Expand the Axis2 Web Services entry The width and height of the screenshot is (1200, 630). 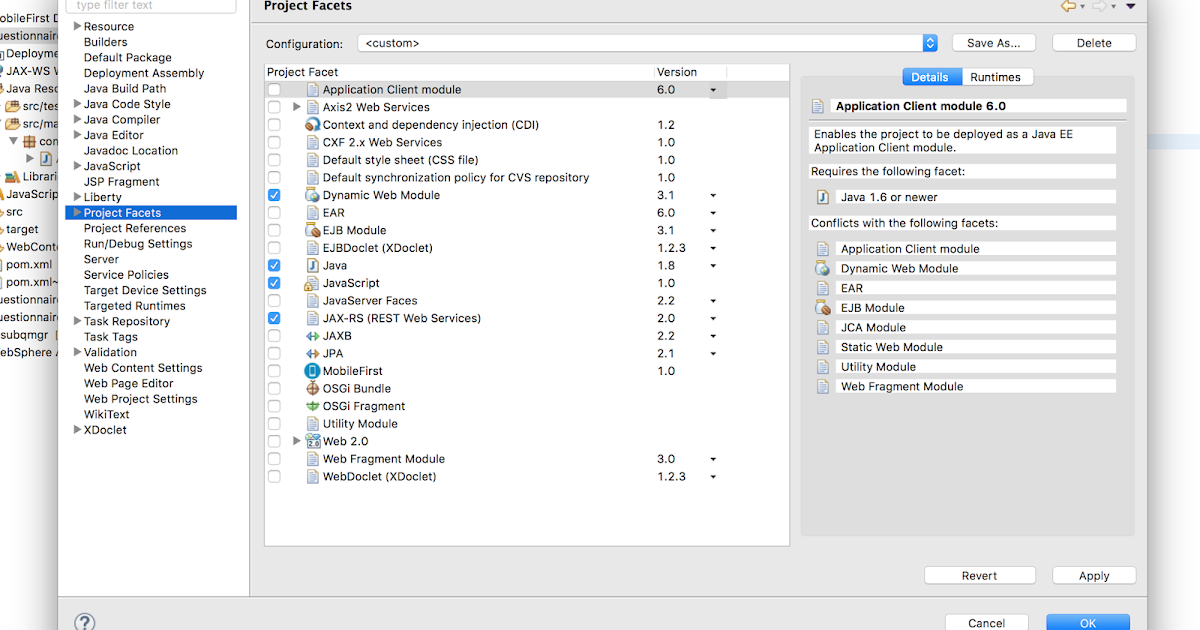pyautogui.click(x=295, y=106)
